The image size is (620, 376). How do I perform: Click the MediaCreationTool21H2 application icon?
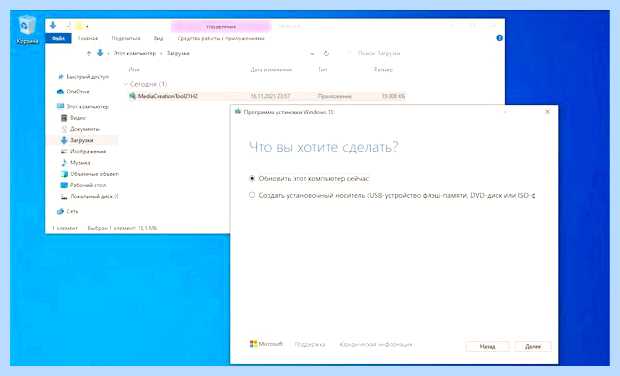pos(132,96)
